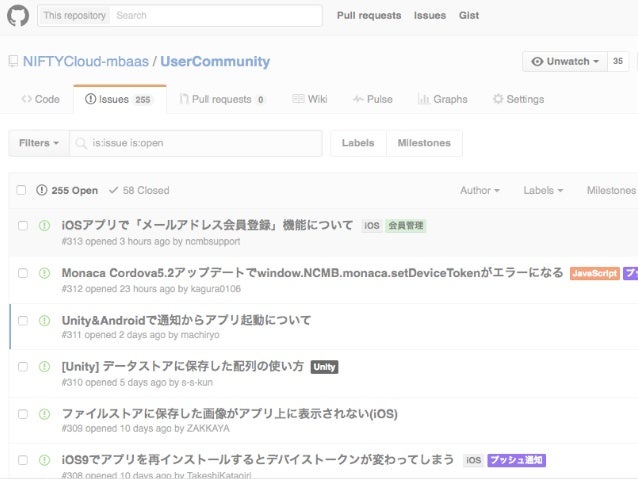Image resolution: width=638 pixels, height=479 pixels.
Task: Click open status icon for issue #313
Action: coord(44,225)
